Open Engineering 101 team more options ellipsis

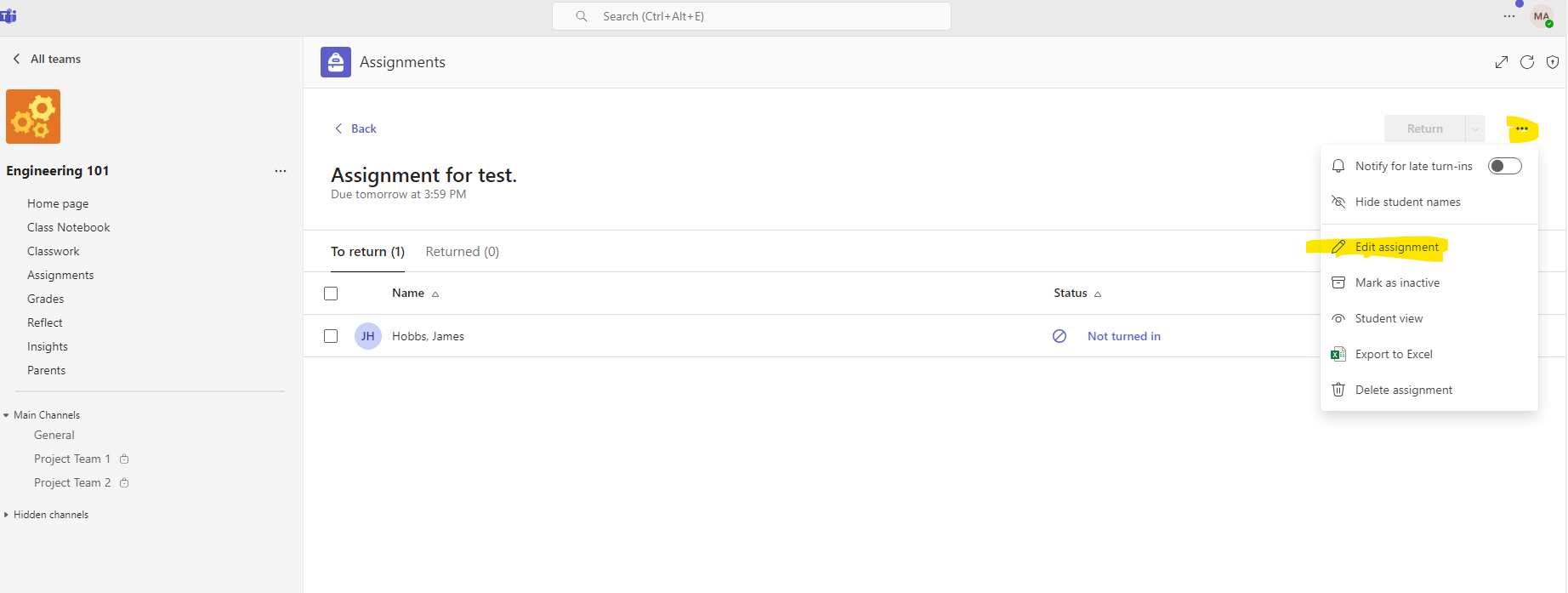point(281,171)
